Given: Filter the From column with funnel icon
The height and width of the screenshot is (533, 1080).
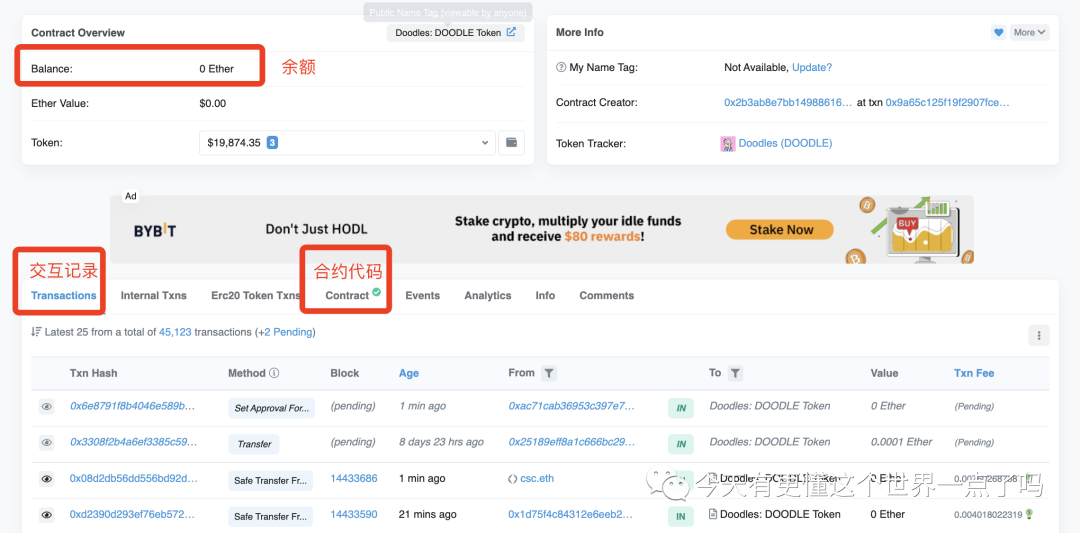Looking at the screenshot, I should click(548, 373).
